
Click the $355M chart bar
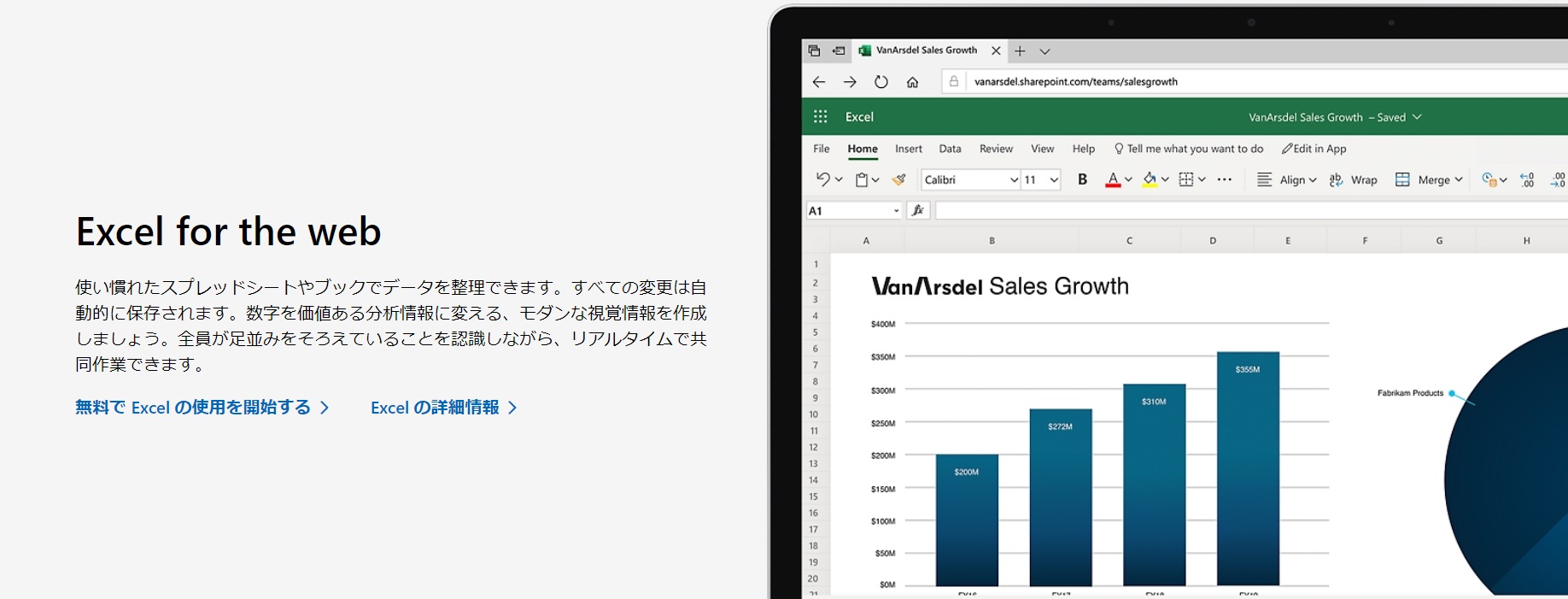tap(1248, 468)
